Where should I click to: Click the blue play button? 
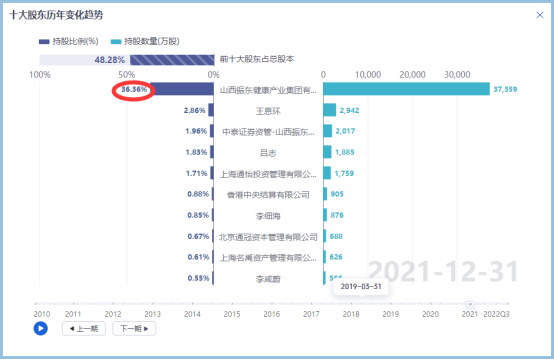(x=41, y=329)
